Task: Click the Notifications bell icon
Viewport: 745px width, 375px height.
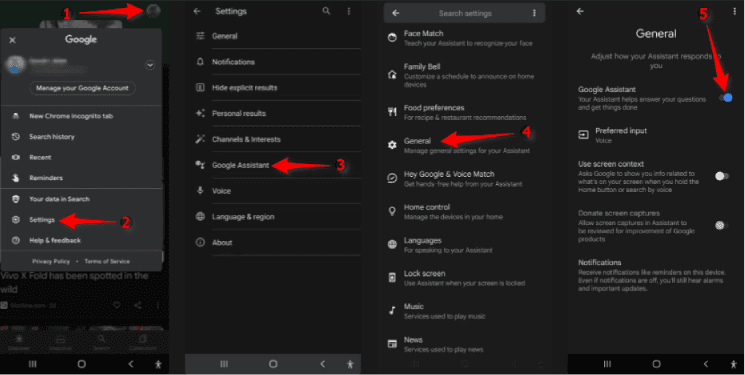Action: pyautogui.click(x=201, y=62)
